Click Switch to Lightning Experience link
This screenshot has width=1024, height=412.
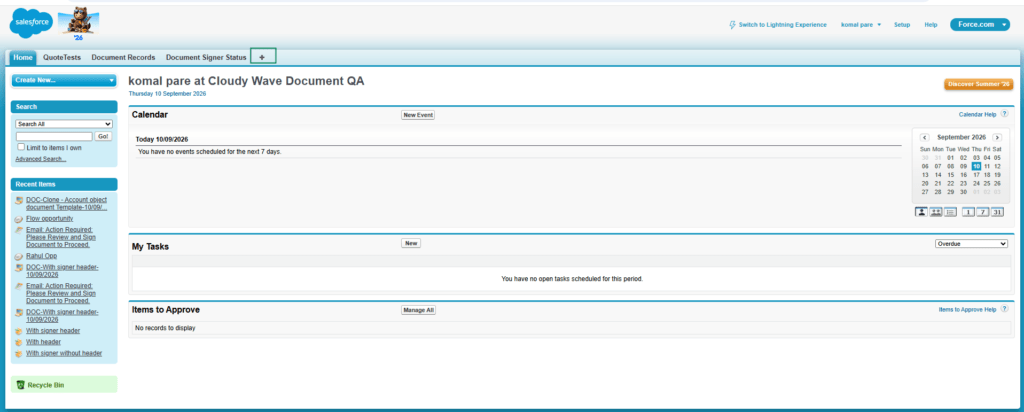782,25
